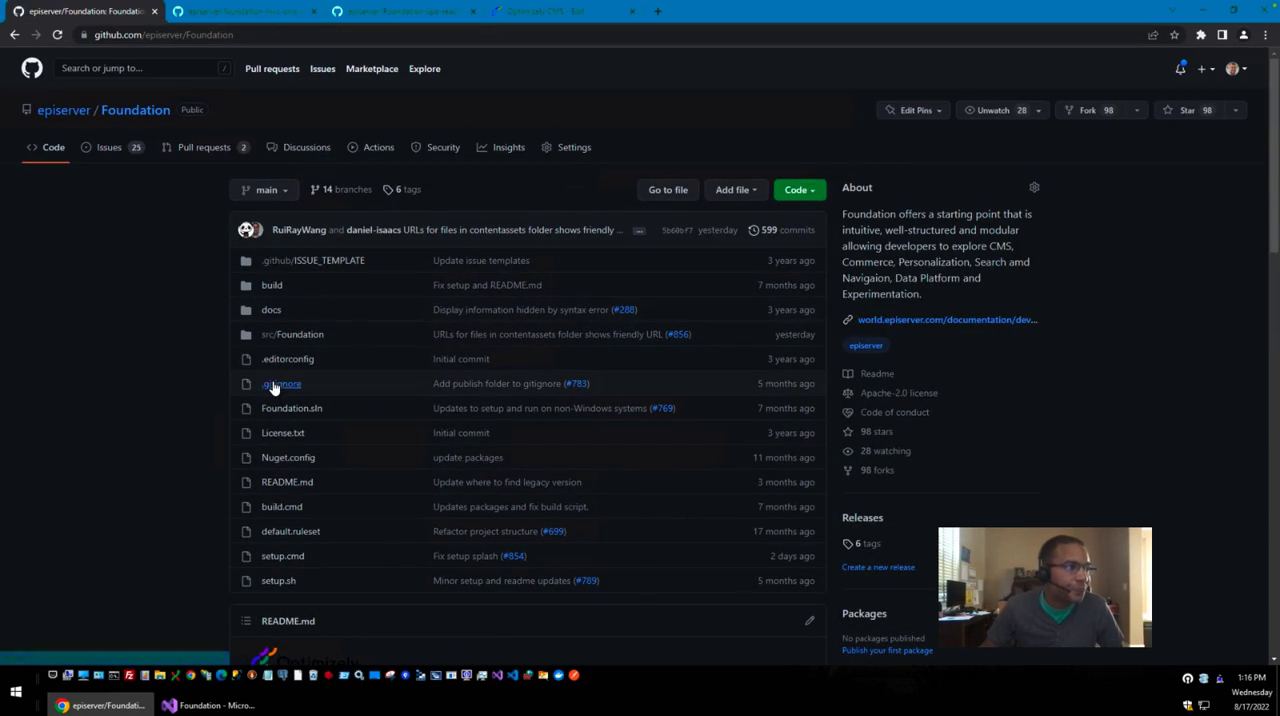Image resolution: width=1280 pixels, height=716 pixels.
Task: Open .gitignore file
Action: pyautogui.click(x=281, y=384)
